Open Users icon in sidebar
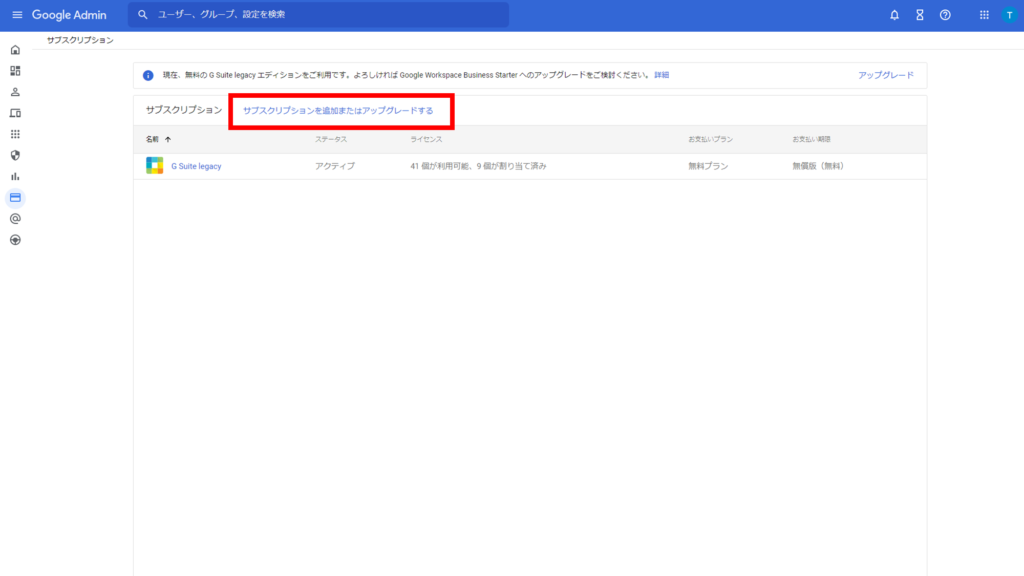Viewport: 1024px width, 576px height. [x=15, y=92]
